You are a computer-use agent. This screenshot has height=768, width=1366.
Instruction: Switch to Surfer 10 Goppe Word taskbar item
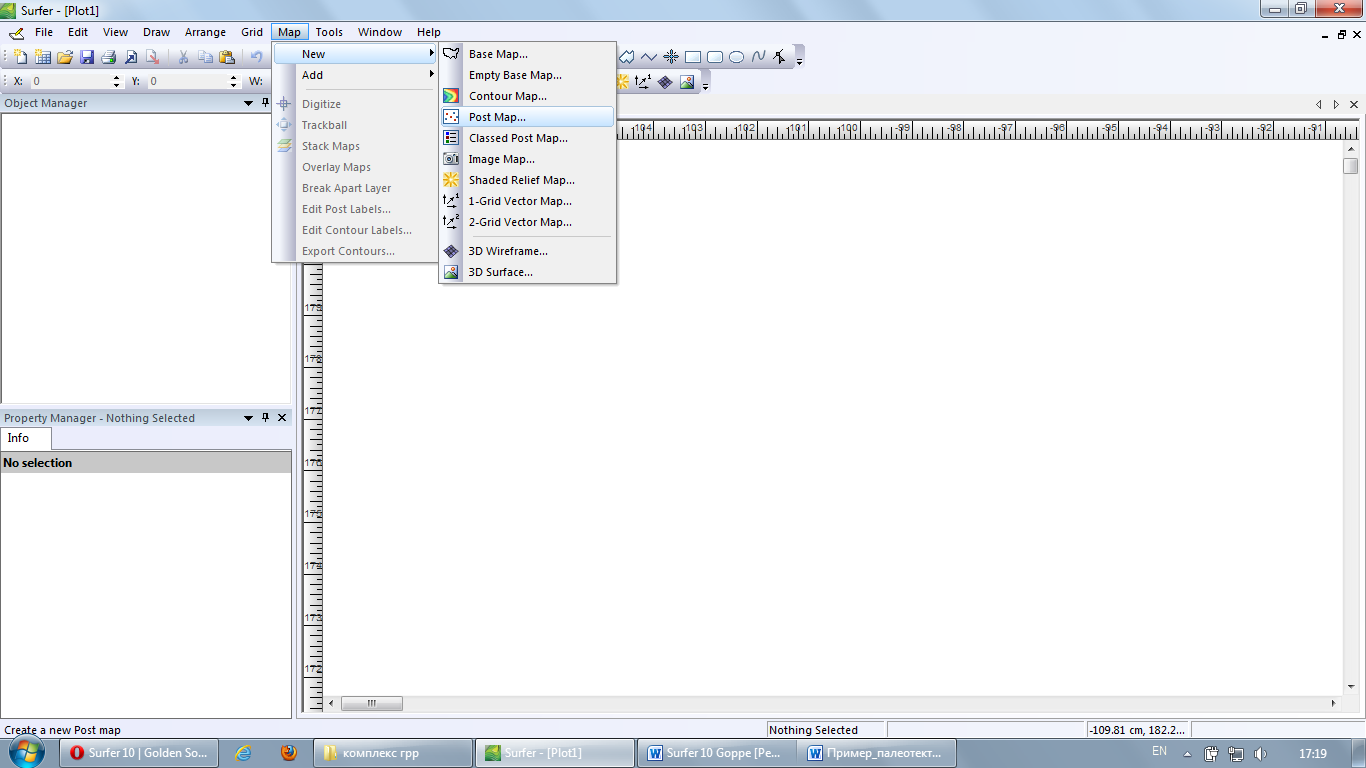click(x=716, y=753)
